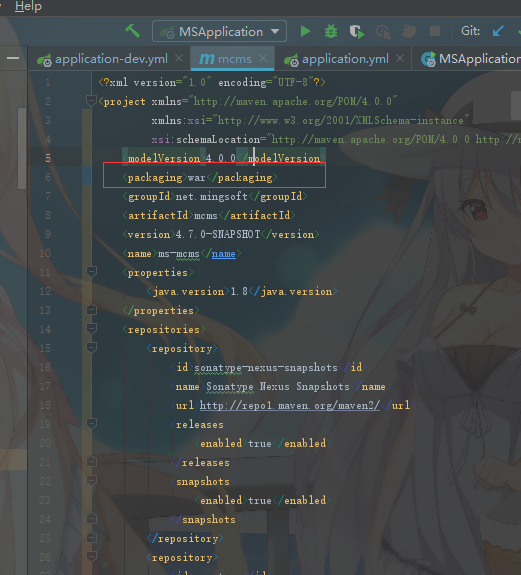Screen dimensions: 521x575
Task: Click the xsi:schemaLocation attribute text
Action: [x=206, y=140]
